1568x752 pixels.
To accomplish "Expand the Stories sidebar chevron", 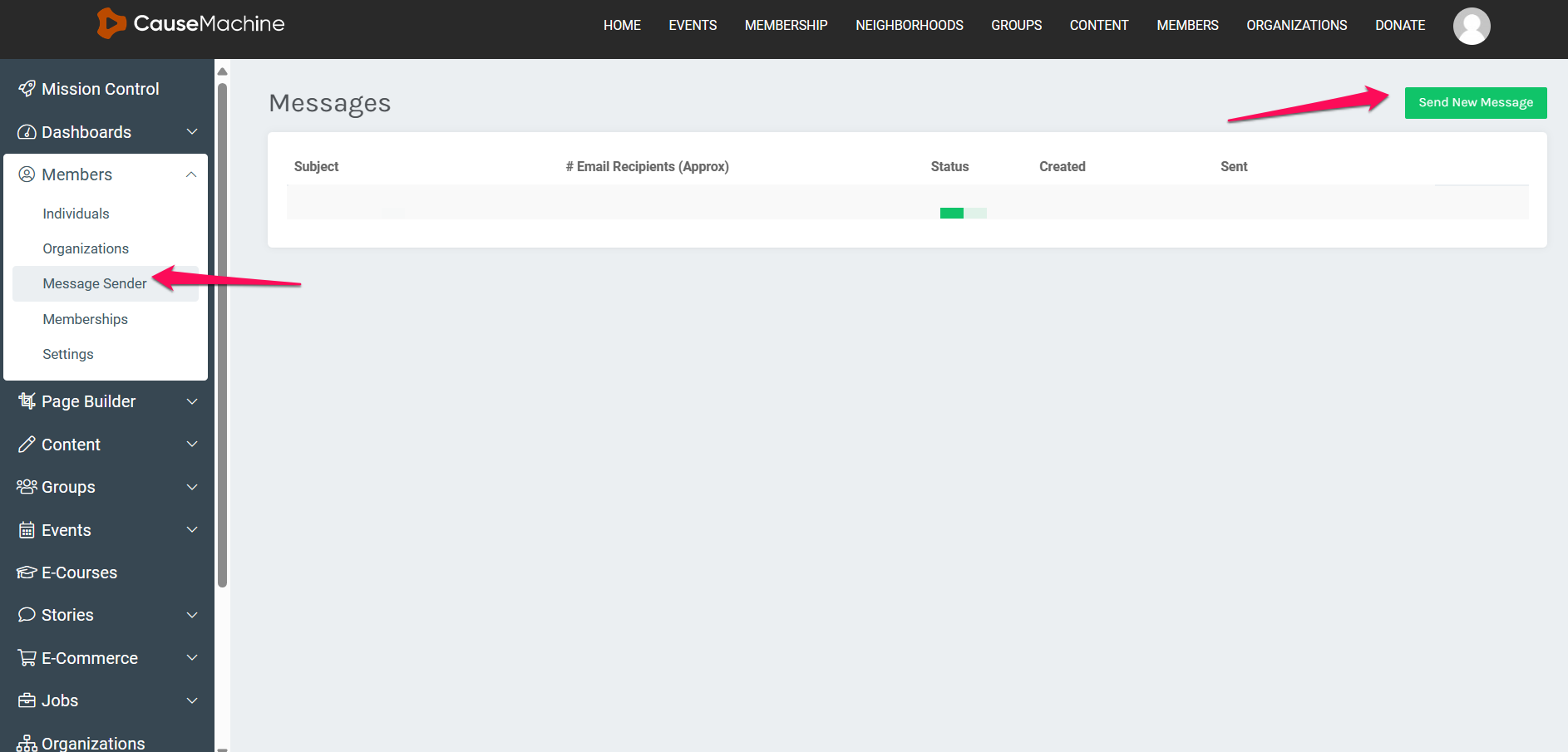I will tap(192, 615).
